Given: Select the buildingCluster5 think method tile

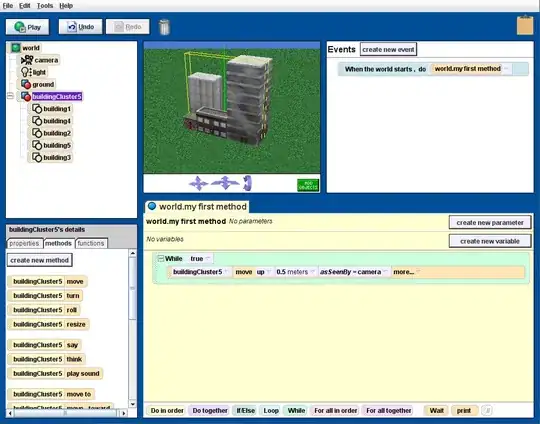Looking at the screenshot, I should point(46,359).
